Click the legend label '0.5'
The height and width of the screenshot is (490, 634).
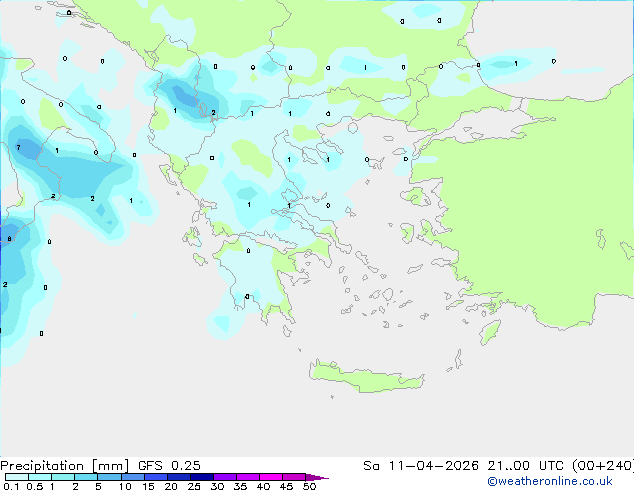tap(34, 486)
